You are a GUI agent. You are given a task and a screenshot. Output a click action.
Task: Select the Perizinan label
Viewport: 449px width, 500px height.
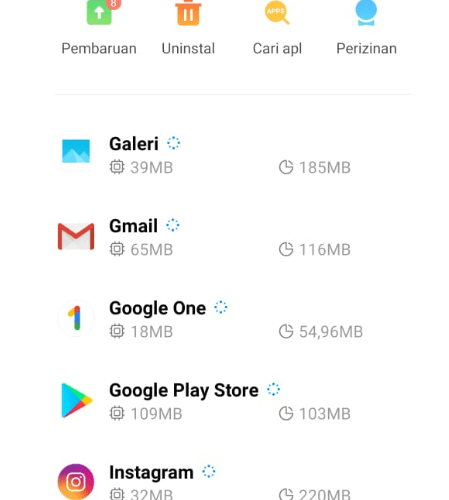point(366,49)
